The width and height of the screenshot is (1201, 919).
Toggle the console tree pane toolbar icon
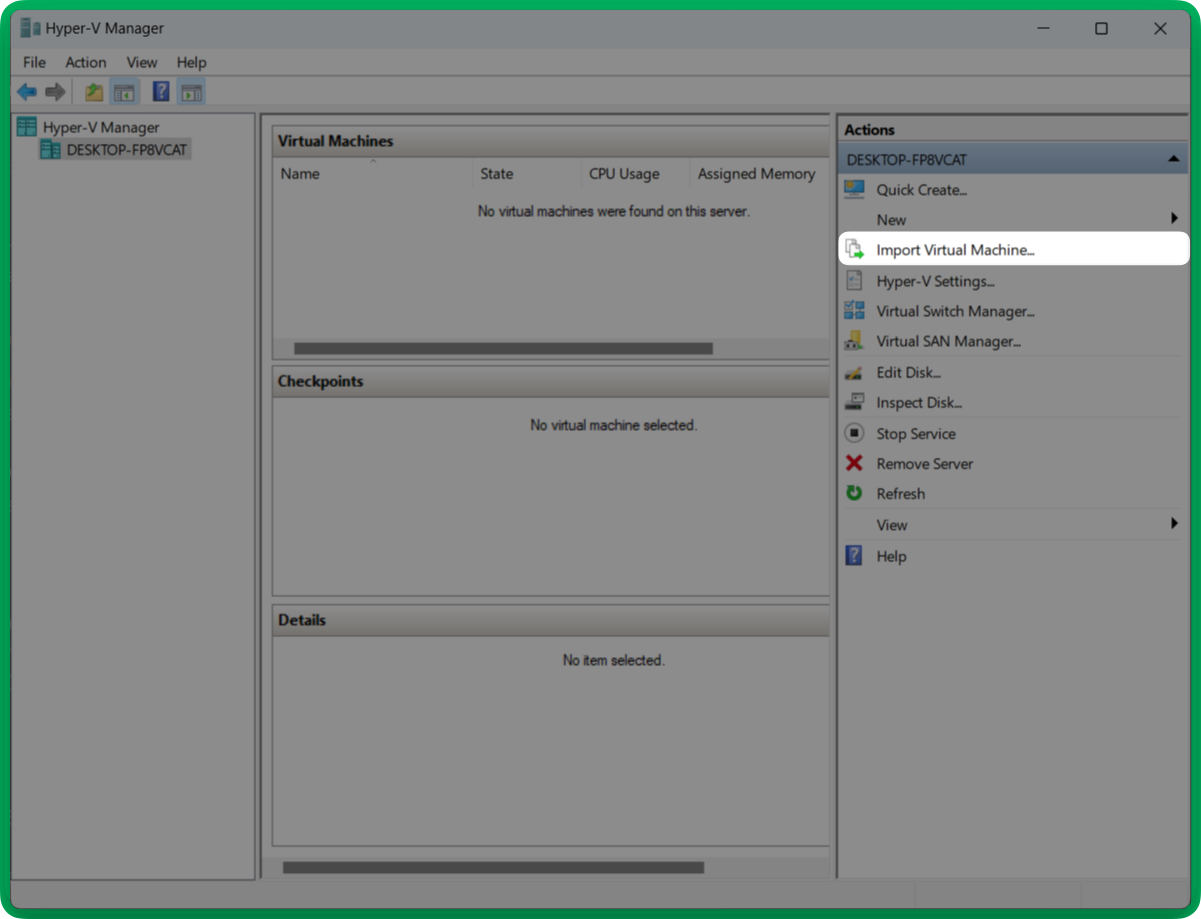pyautogui.click(x=124, y=92)
